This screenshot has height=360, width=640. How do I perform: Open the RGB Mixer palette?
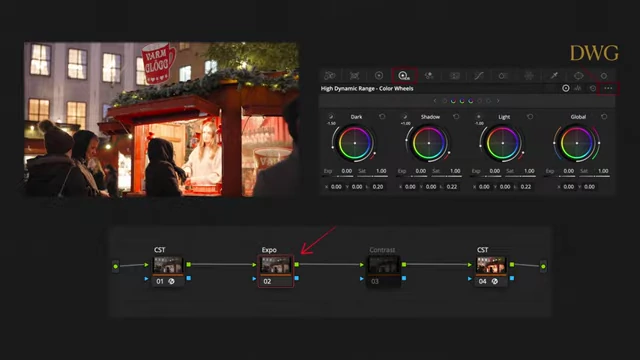click(x=429, y=76)
